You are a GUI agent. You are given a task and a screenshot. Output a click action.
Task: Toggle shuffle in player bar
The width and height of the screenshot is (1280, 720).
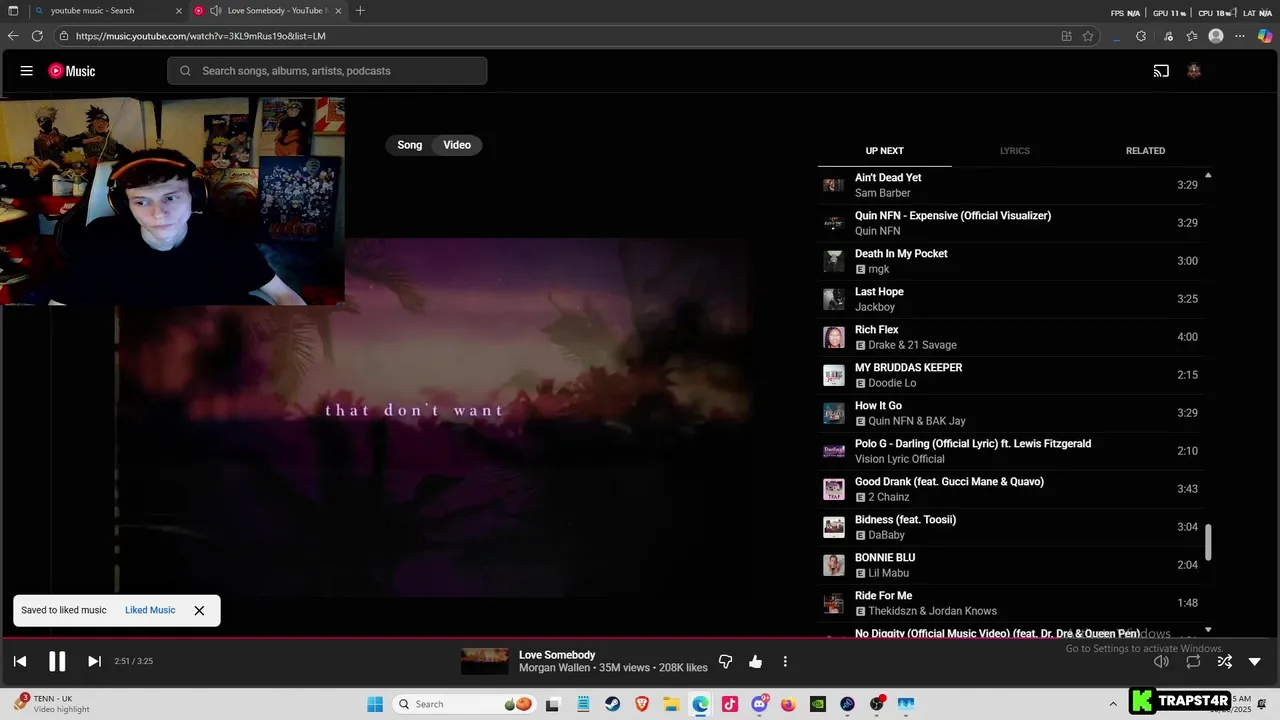[1224, 661]
